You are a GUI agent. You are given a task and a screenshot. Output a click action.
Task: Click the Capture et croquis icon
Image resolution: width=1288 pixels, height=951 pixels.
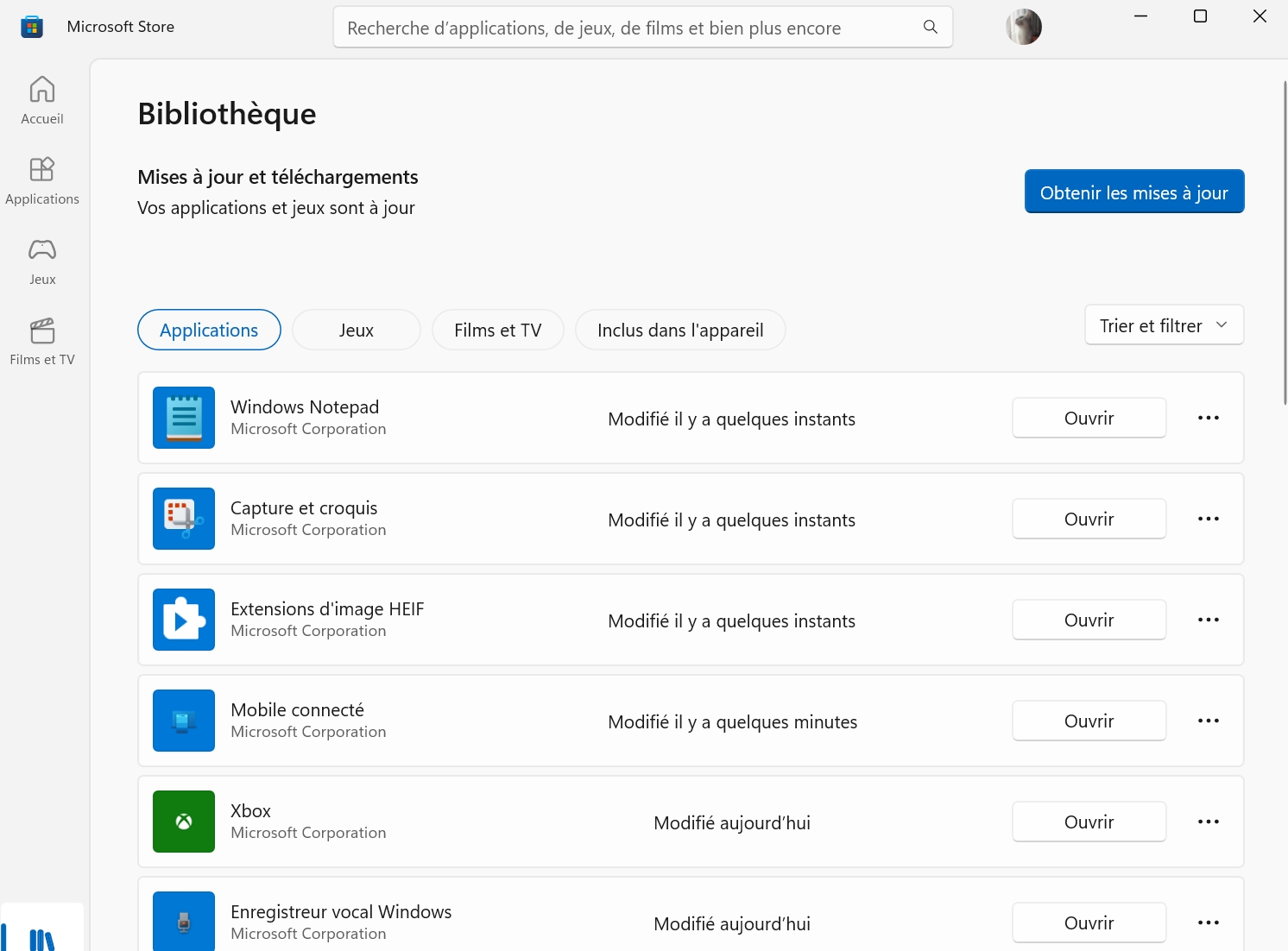click(x=184, y=519)
